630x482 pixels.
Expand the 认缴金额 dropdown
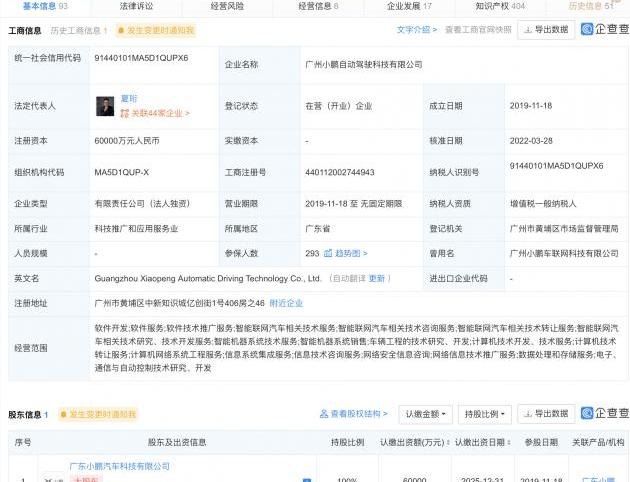425,414
